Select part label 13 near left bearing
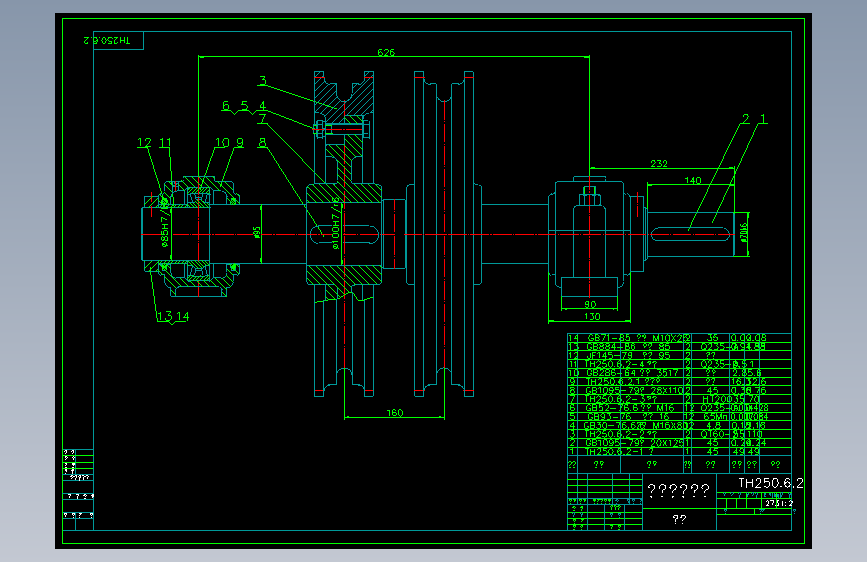Screen dimensions: 867x562 point(164,316)
